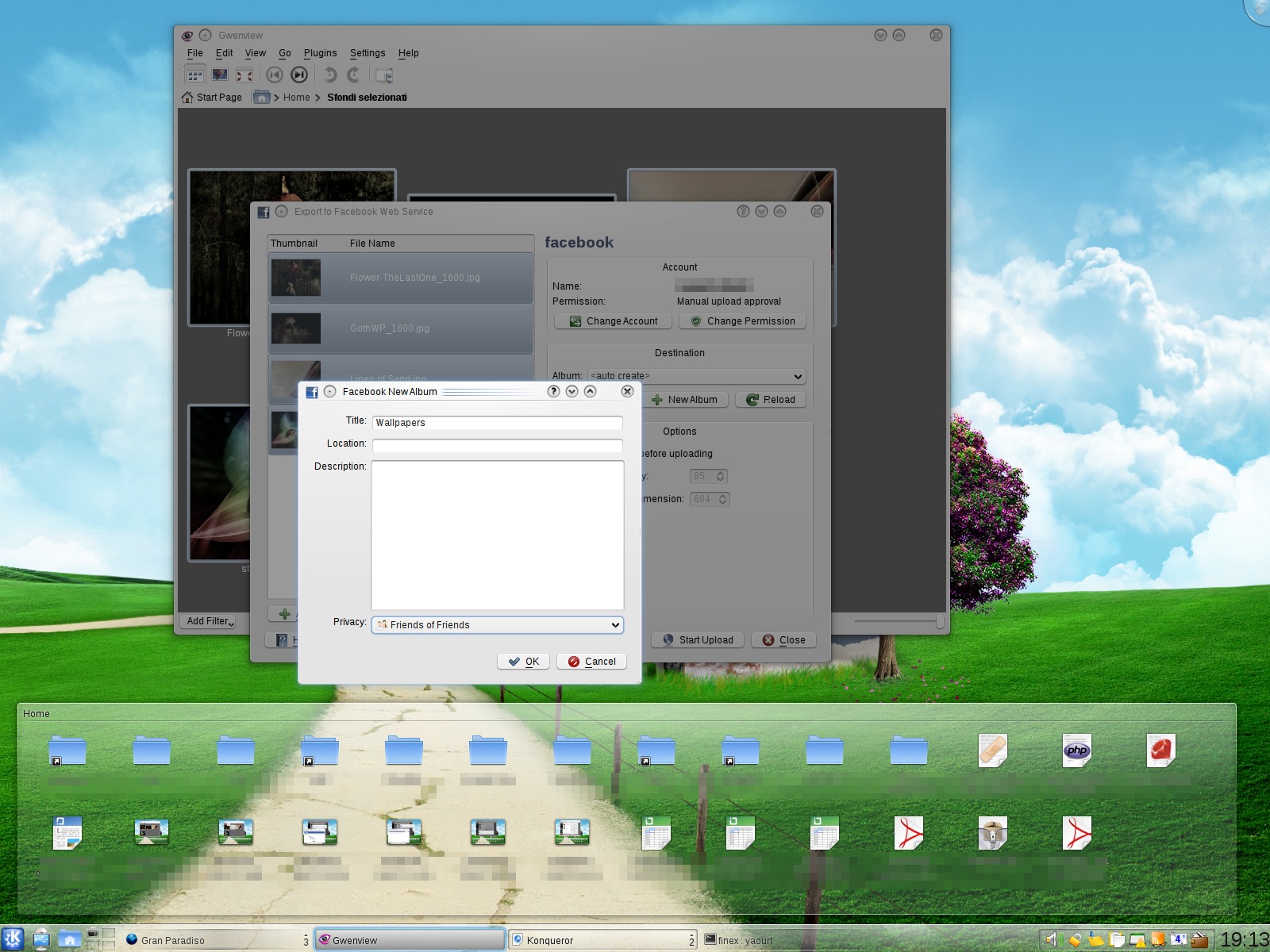Screen dimensions: 1270x952
Task: Open the Ruby file icon on desktop
Action: click(1160, 750)
